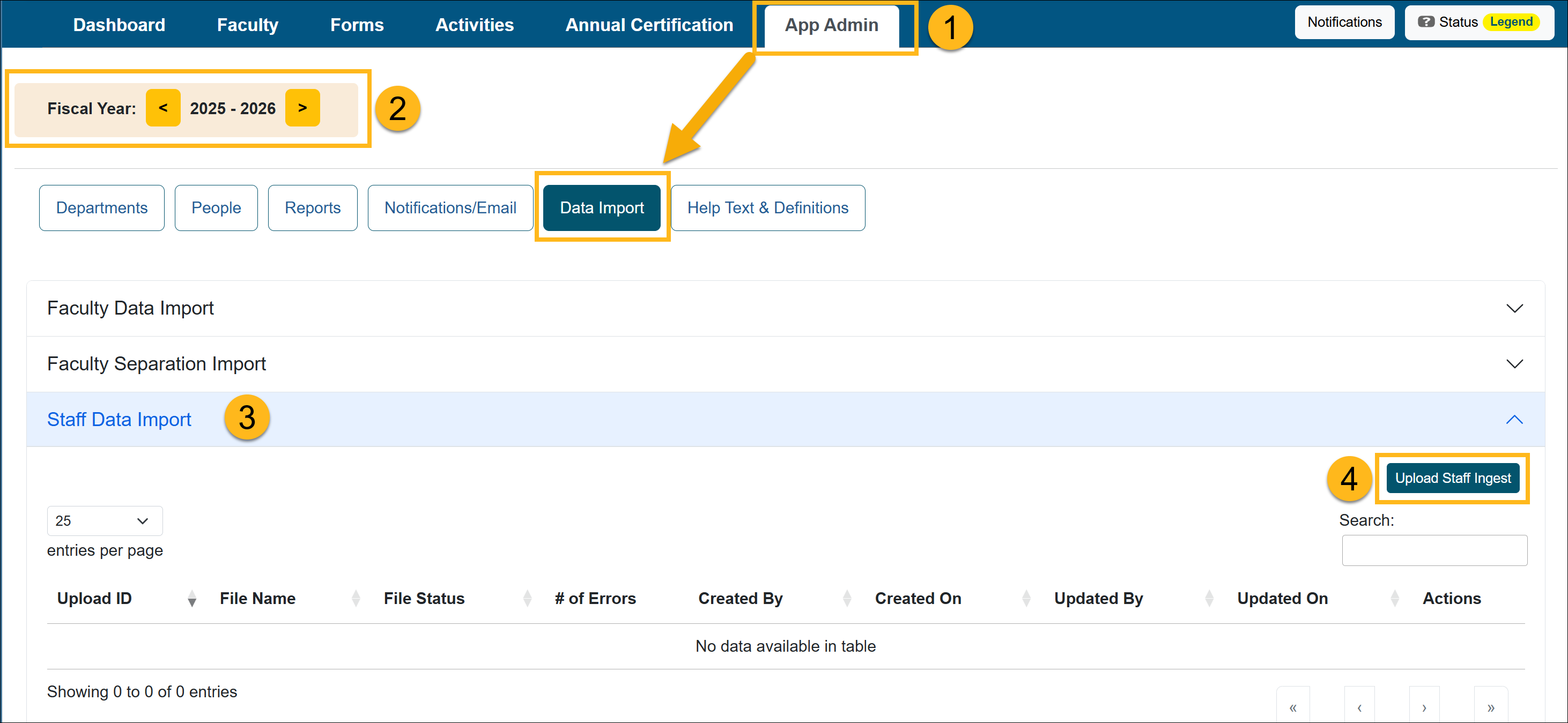
Task: Advance to next fiscal year
Action: (x=302, y=108)
